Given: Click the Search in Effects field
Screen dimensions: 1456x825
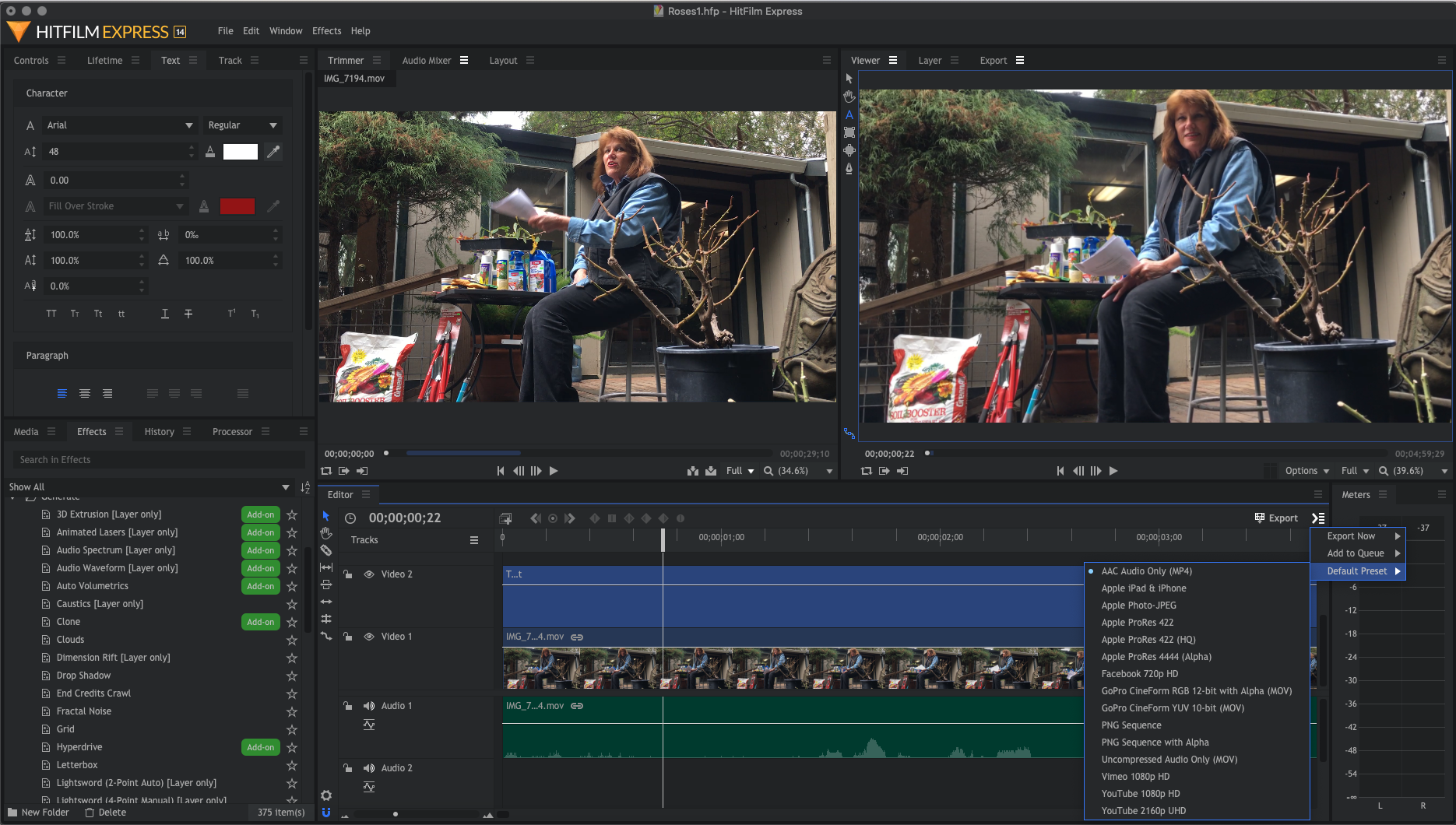Looking at the screenshot, I should pos(159,460).
